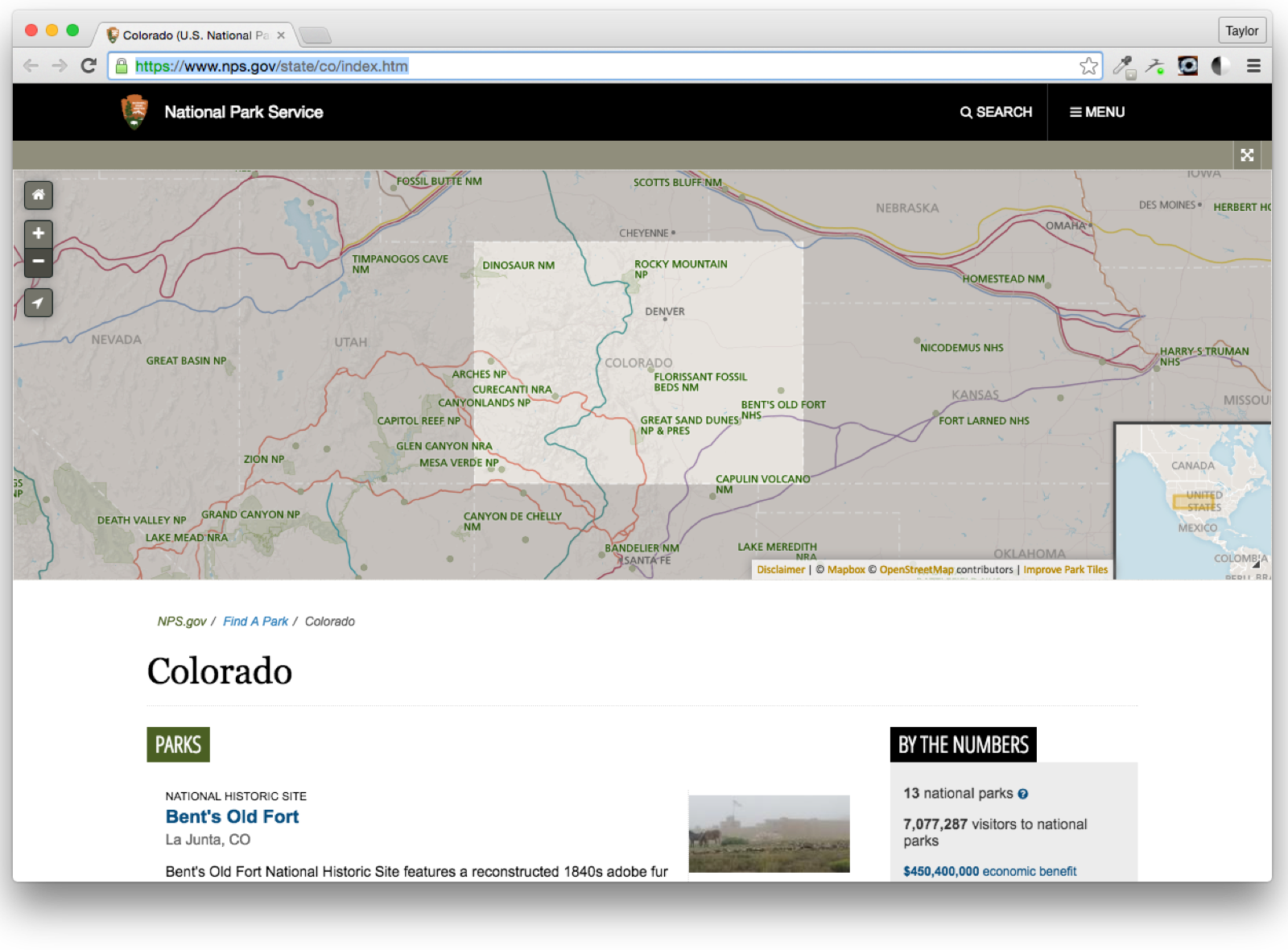Zoom out the map with minus button
This screenshot has height=950, width=1288.
(x=39, y=262)
